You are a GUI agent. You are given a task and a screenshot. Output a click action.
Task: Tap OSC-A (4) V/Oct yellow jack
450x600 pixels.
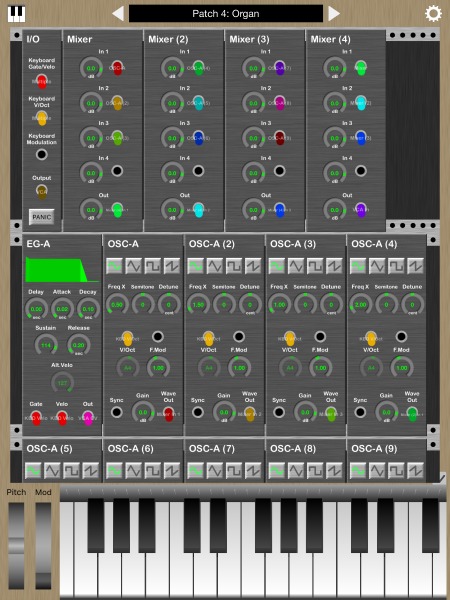click(x=370, y=338)
